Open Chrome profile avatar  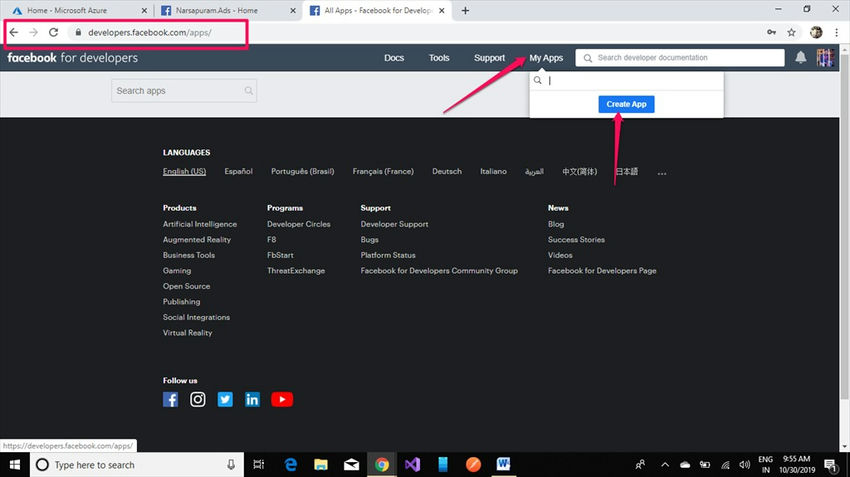click(x=816, y=33)
